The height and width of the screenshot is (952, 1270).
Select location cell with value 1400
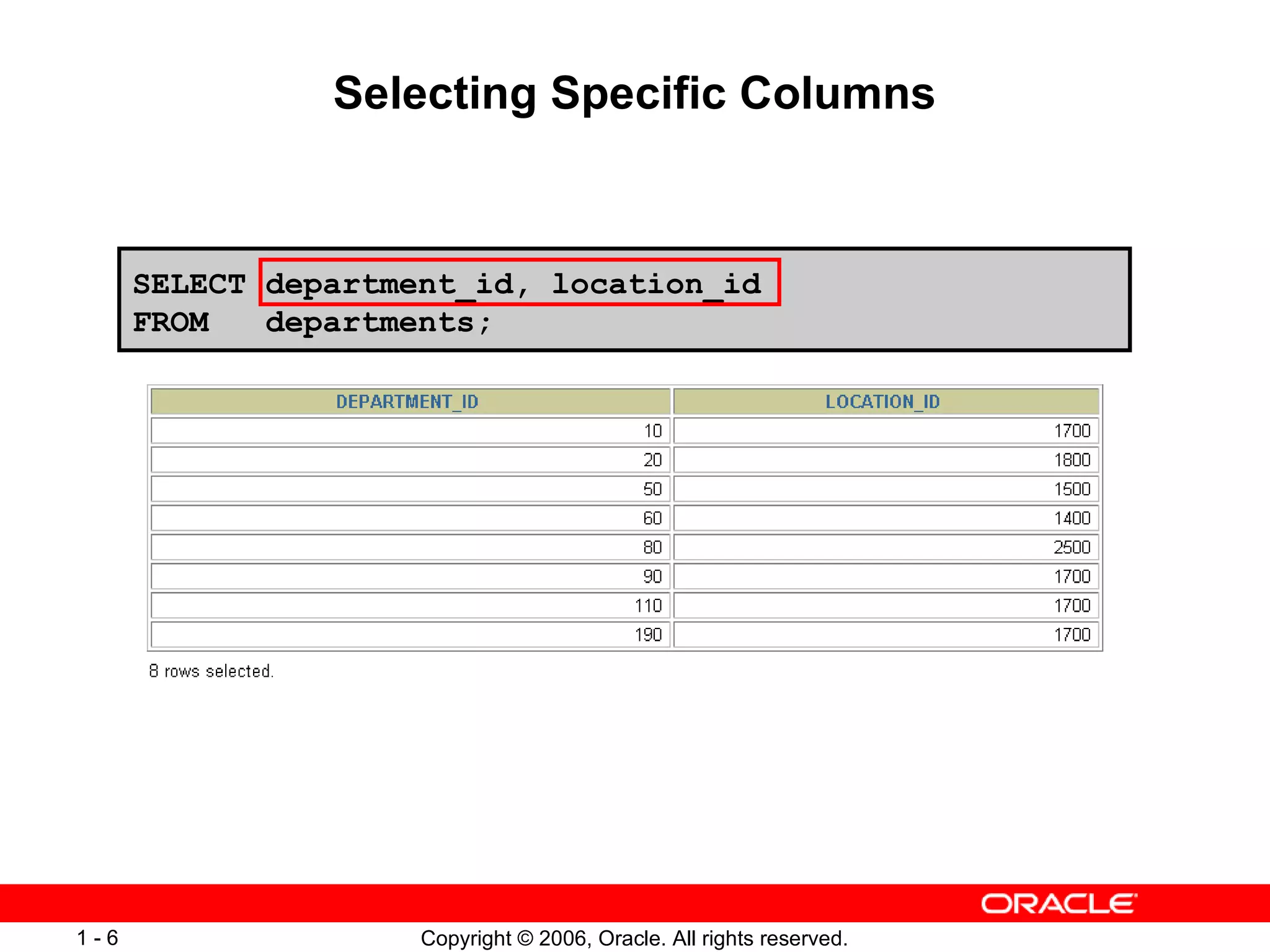tap(1072, 518)
